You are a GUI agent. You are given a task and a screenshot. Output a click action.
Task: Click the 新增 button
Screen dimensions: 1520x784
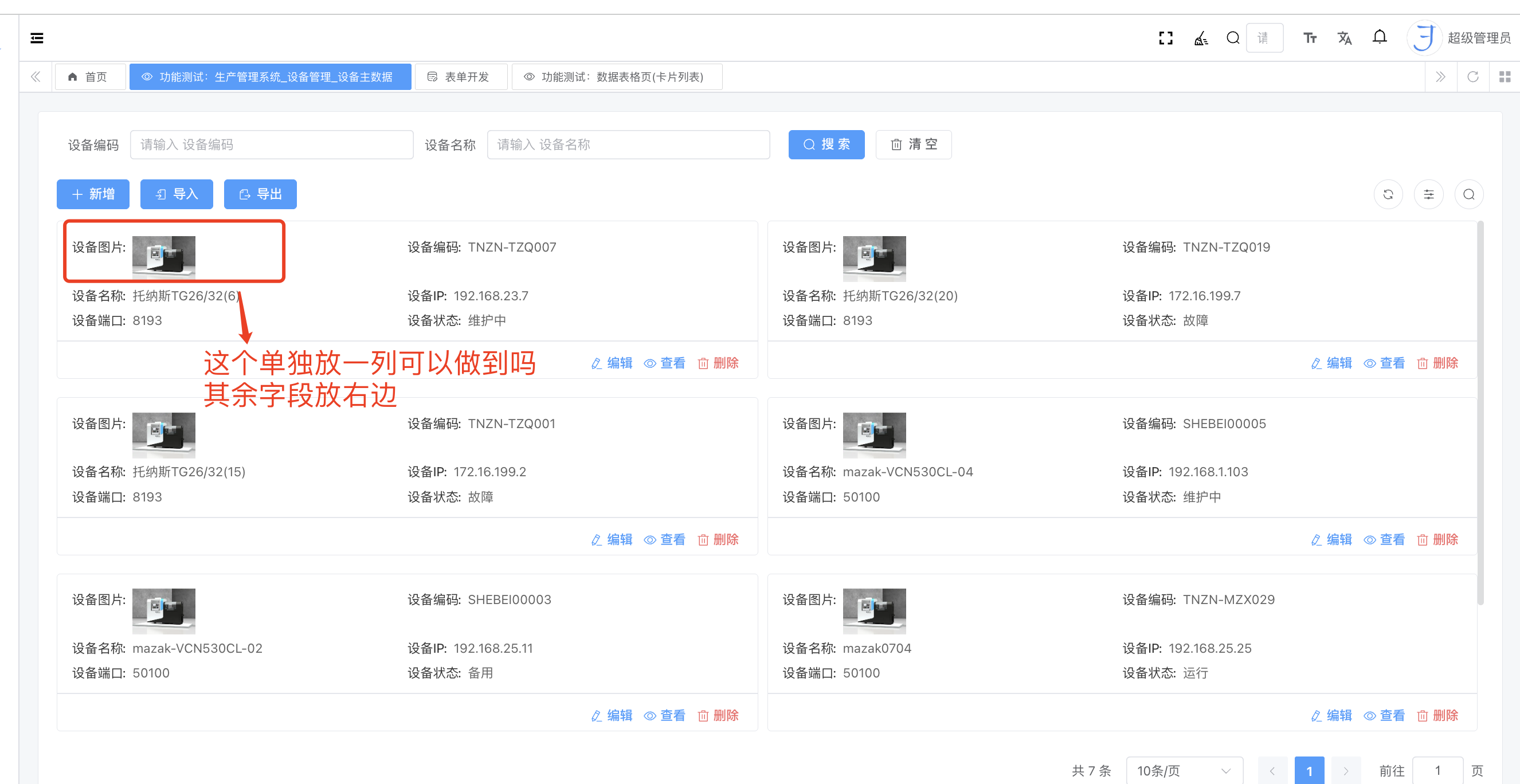(93, 194)
